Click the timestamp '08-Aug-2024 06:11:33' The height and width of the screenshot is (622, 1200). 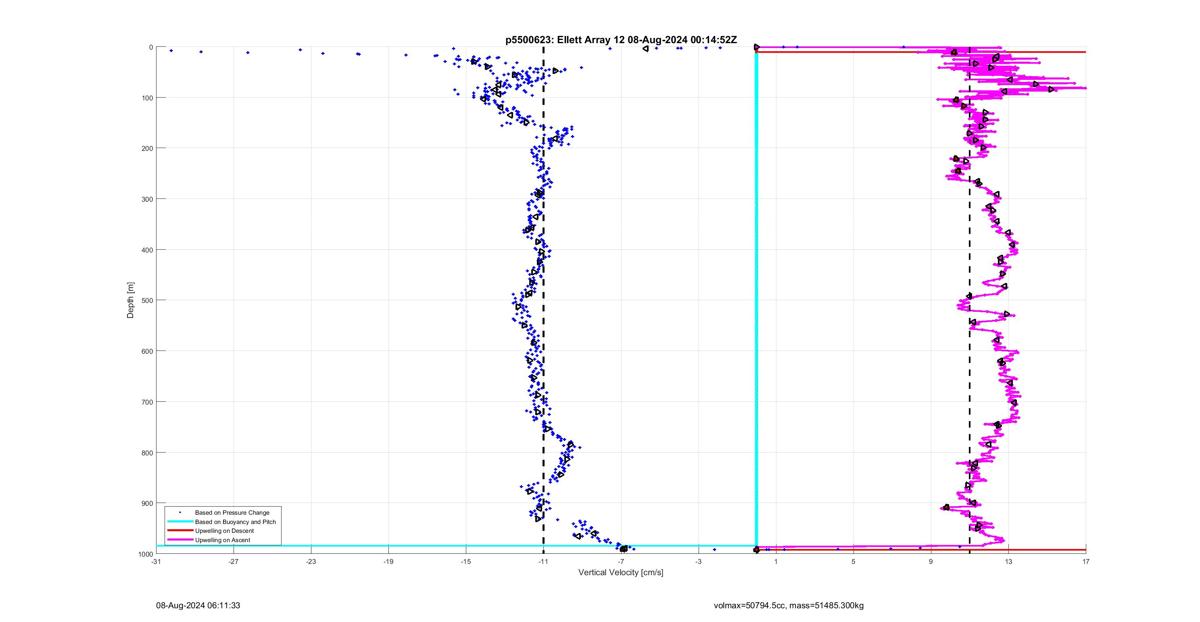[198, 605]
